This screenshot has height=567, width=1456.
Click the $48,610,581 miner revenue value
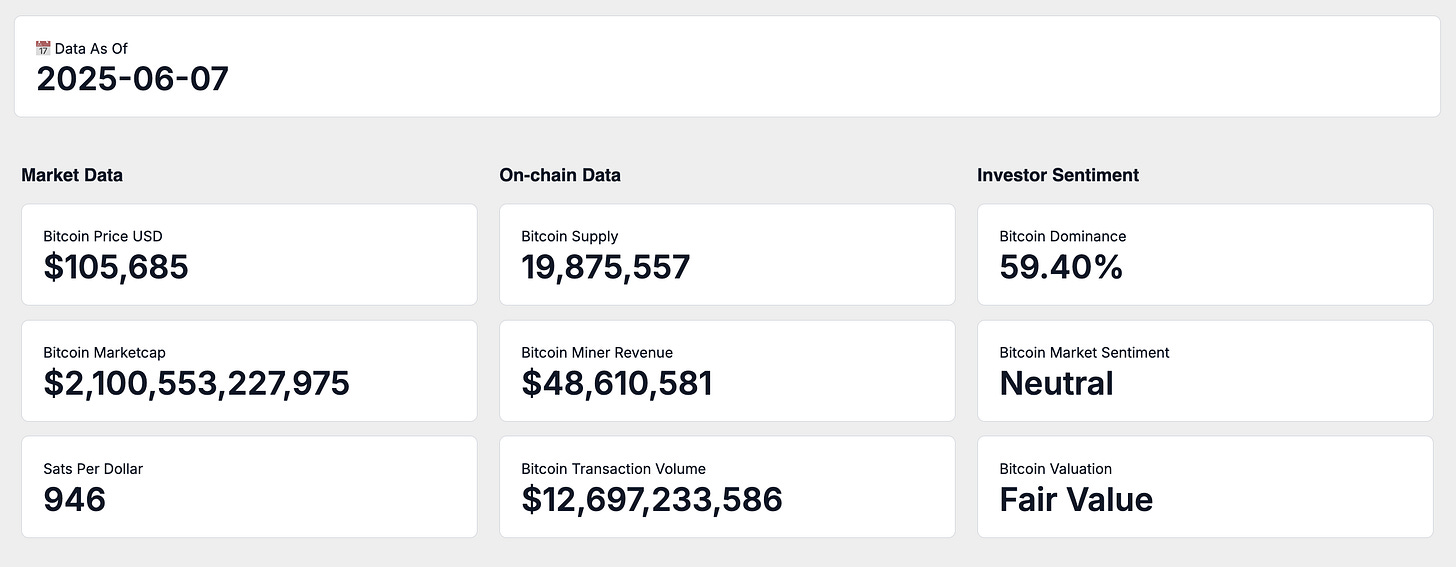tap(617, 384)
